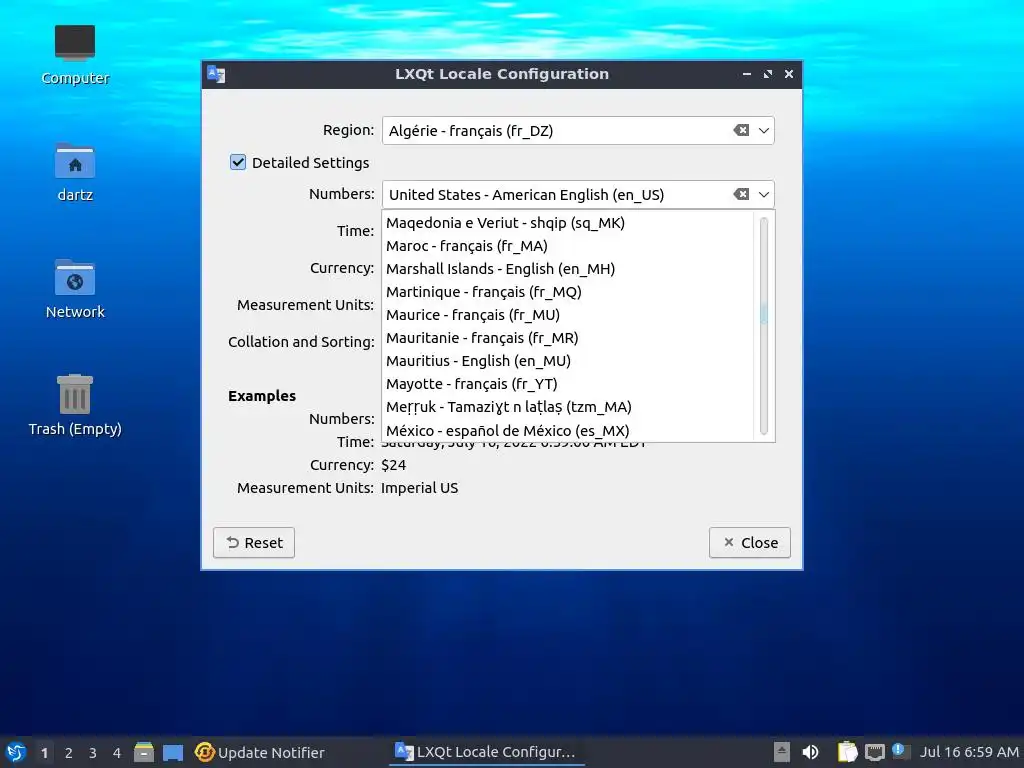1024x768 pixels.
Task: Collapse the Numbers dropdown arrow
Action: click(x=763, y=194)
